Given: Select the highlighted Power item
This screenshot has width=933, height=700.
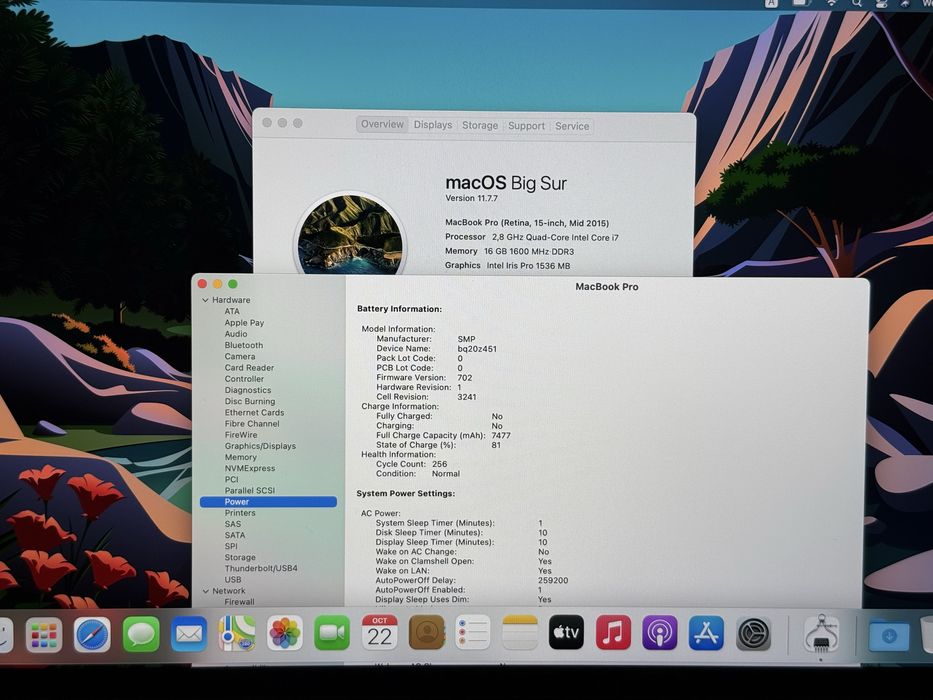Looking at the screenshot, I should pos(268,502).
